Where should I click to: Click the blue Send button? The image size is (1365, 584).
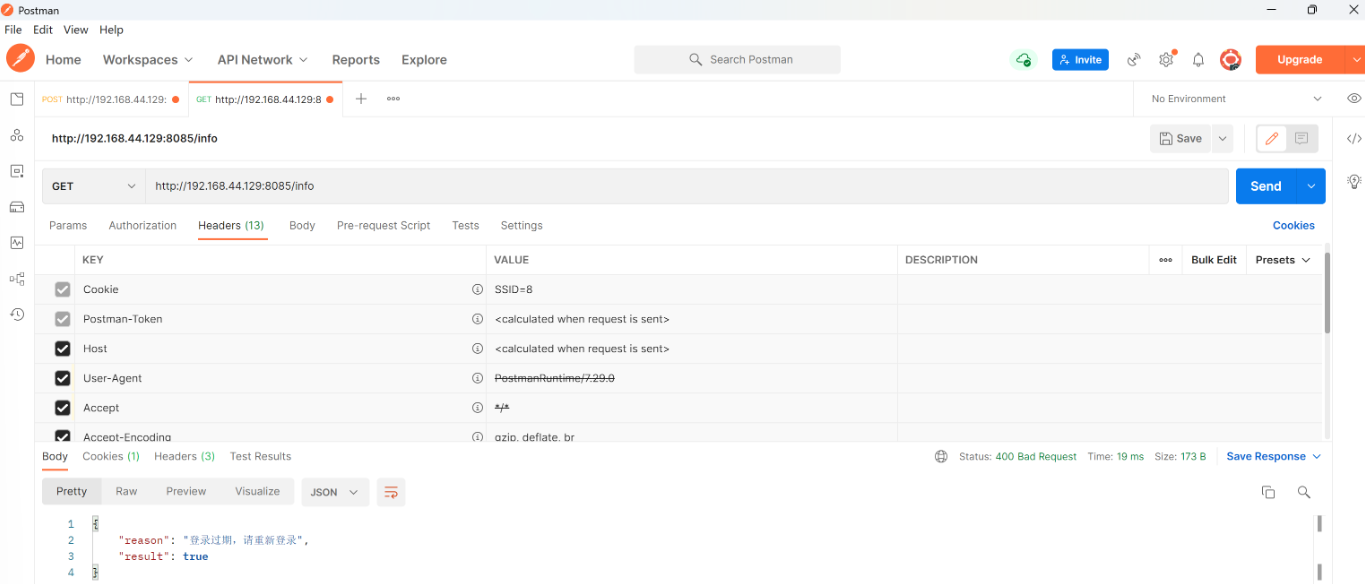point(1266,186)
